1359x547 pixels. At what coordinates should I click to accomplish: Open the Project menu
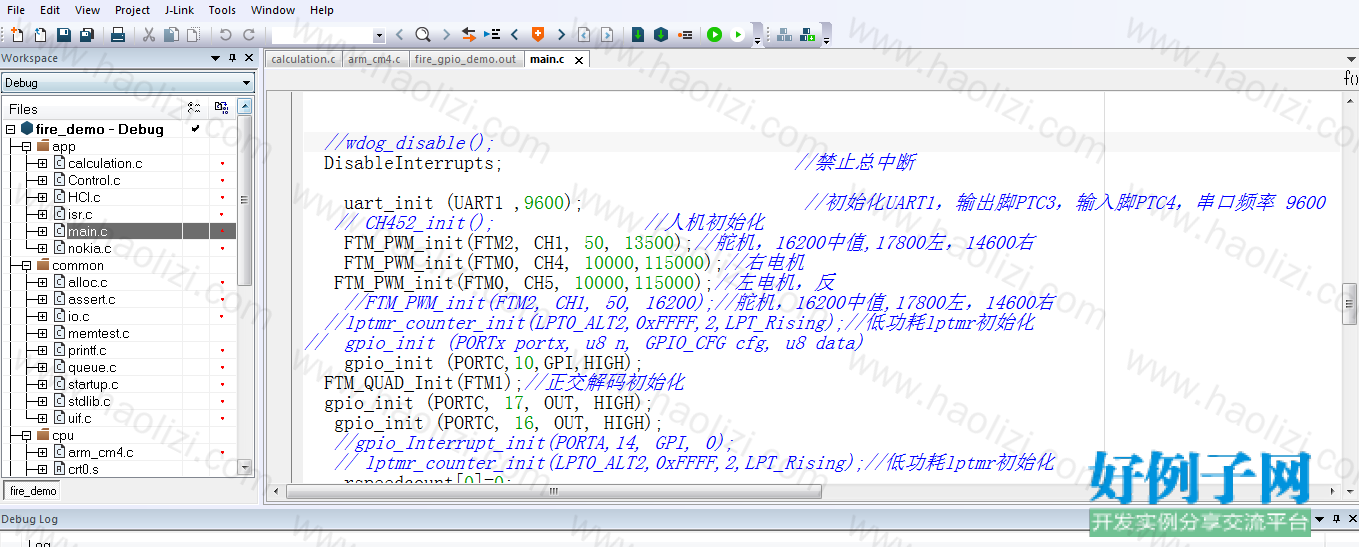pos(132,10)
